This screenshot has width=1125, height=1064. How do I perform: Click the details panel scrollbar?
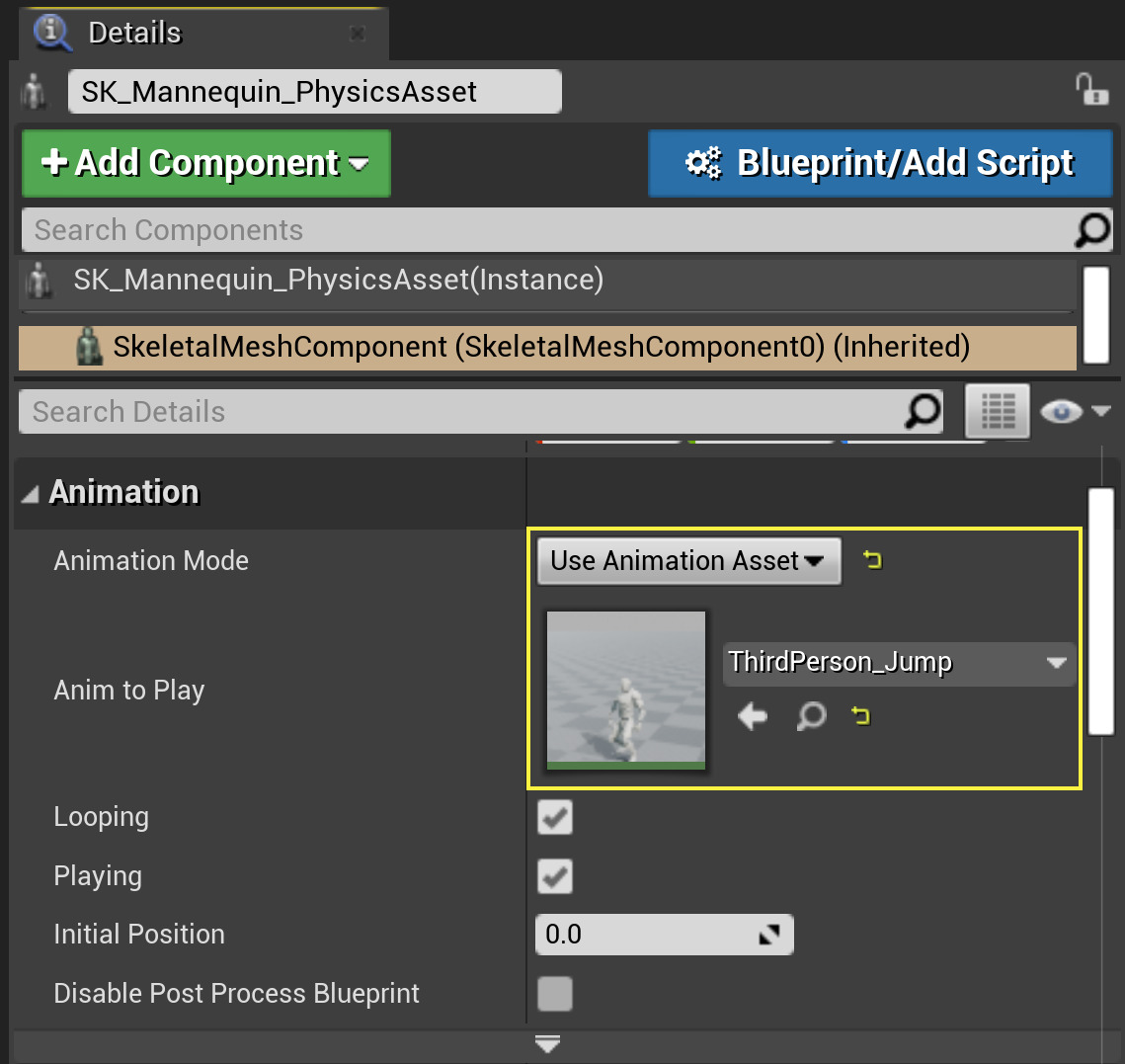1100,612
